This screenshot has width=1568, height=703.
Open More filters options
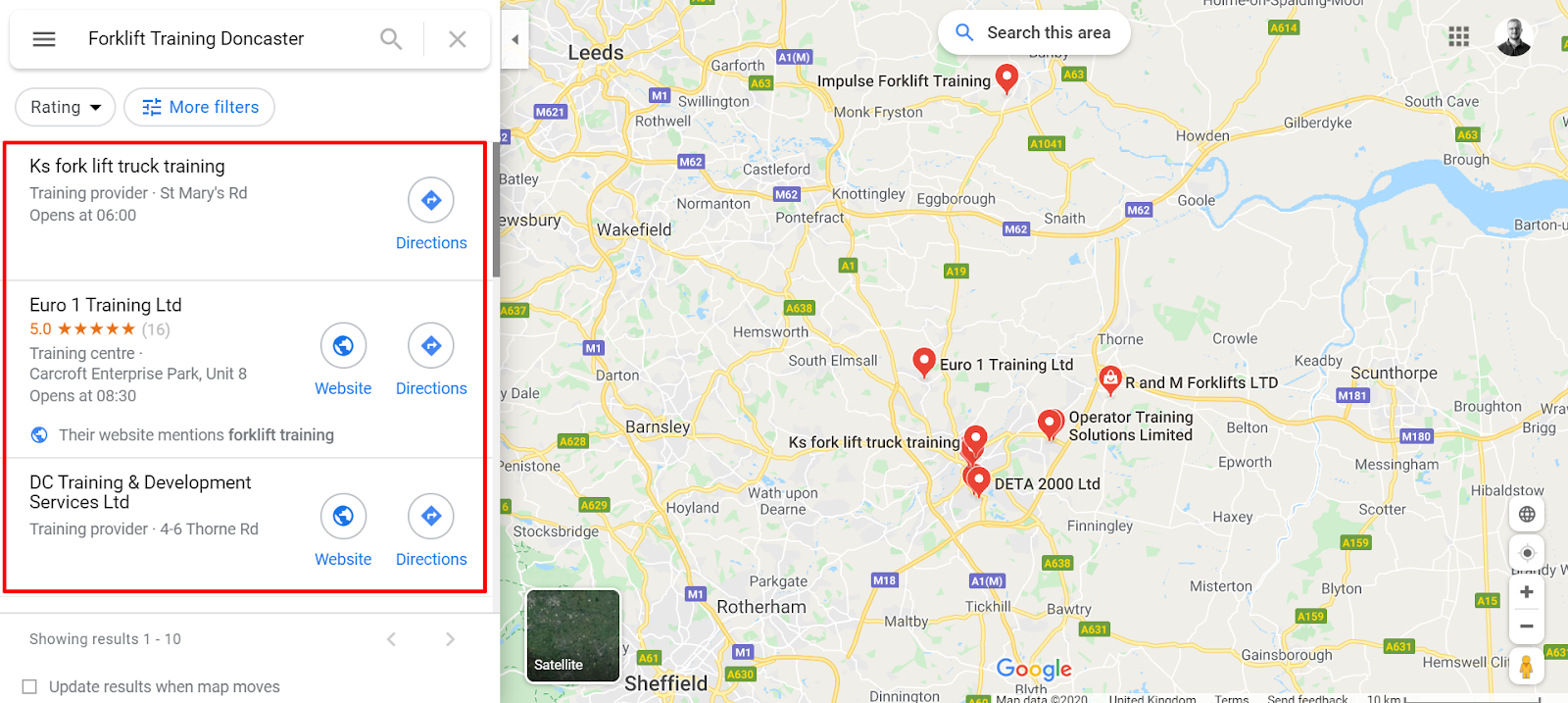199,107
